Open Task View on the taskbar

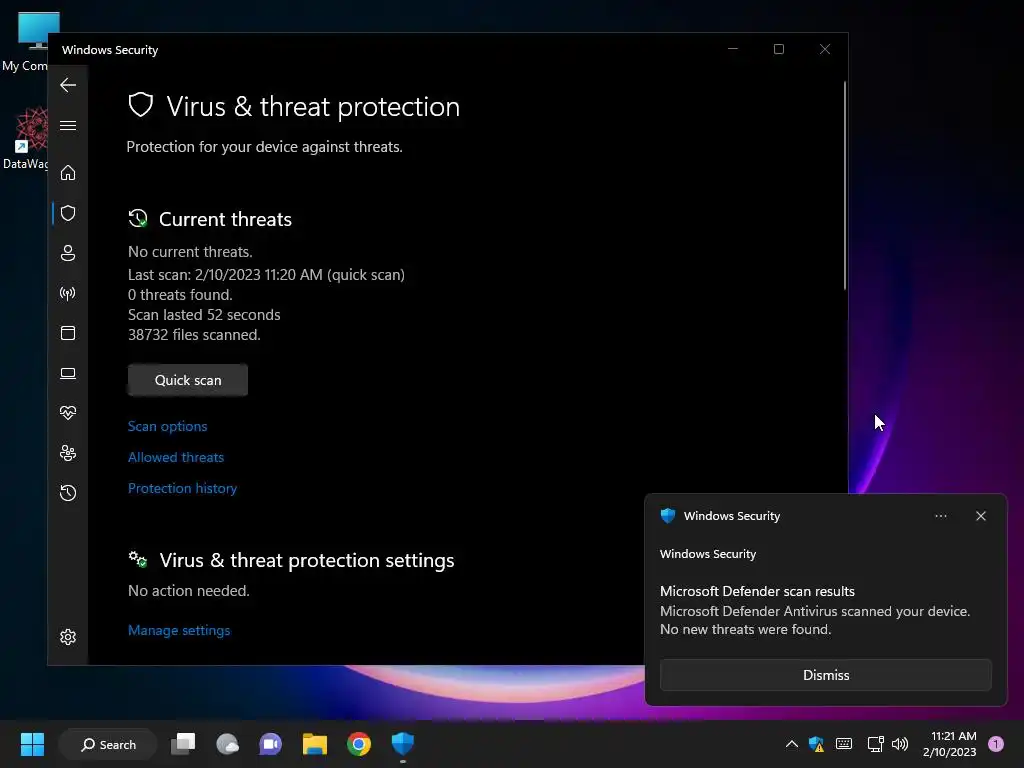point(184,744)
